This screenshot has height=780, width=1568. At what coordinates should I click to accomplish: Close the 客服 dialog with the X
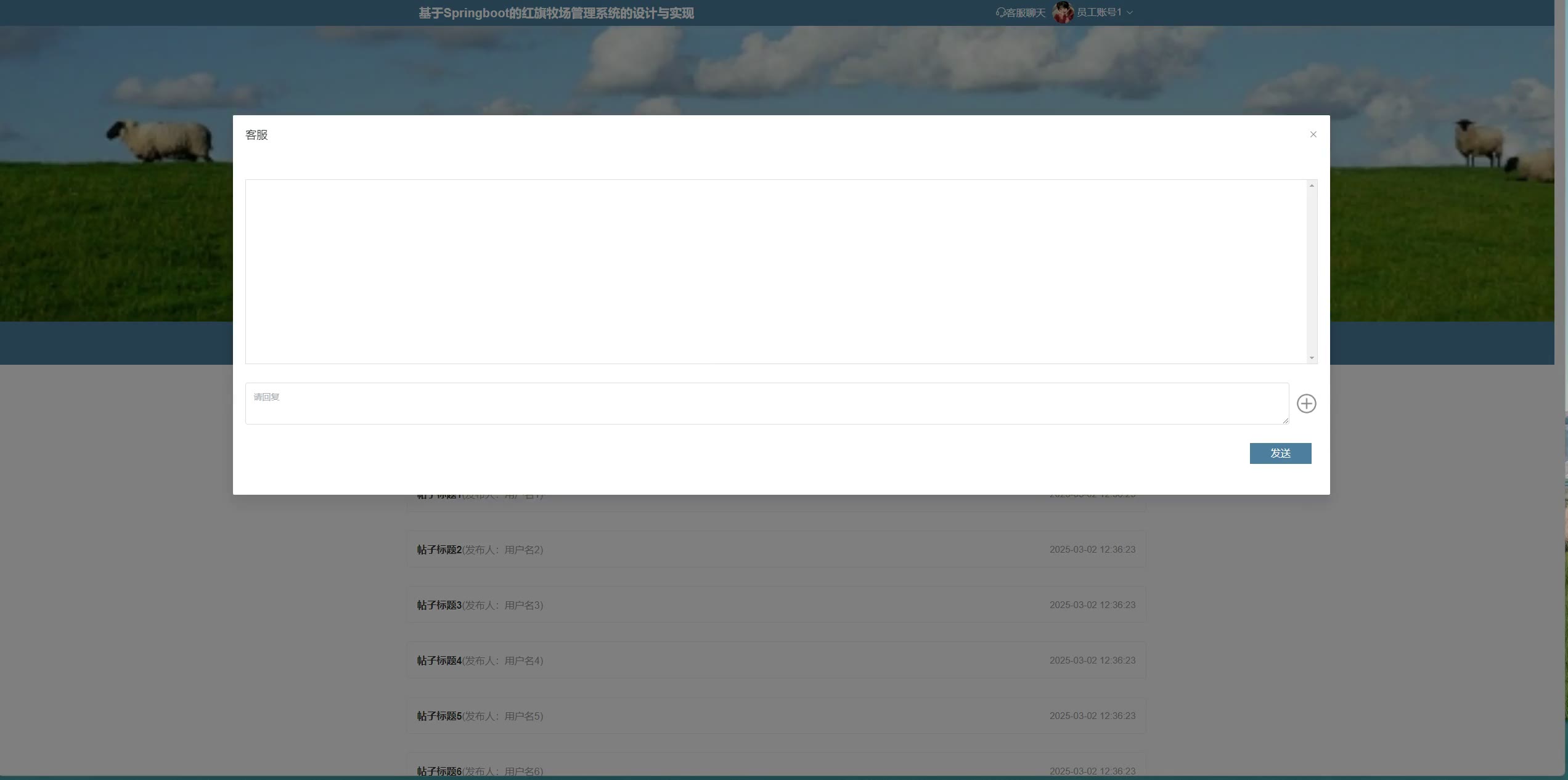tap(1313, 134)
